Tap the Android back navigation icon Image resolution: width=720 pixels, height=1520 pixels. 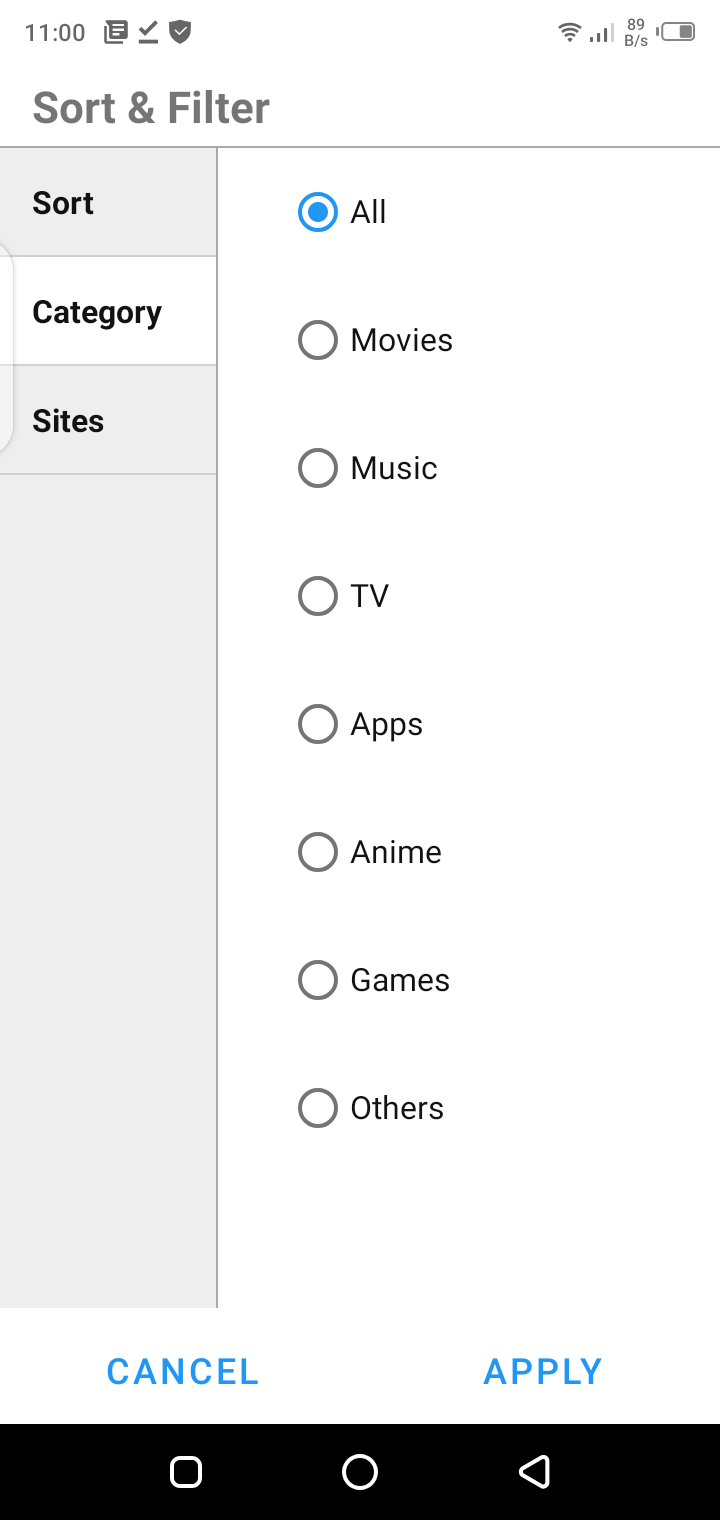click(x=535, y=1471)
